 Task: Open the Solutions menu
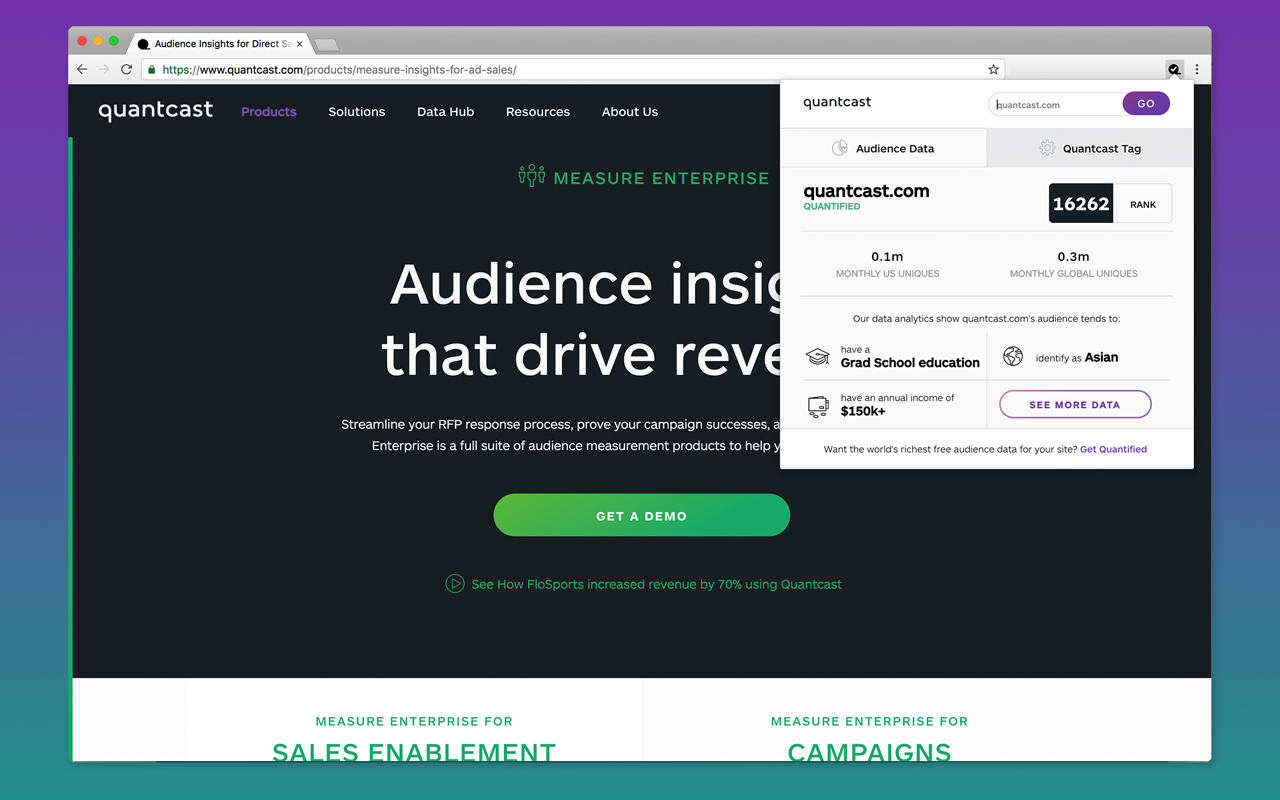tap(357, 112)
